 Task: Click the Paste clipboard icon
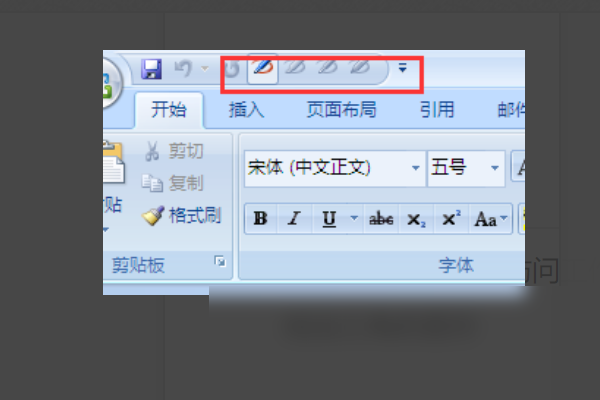(x=114, y=163)
